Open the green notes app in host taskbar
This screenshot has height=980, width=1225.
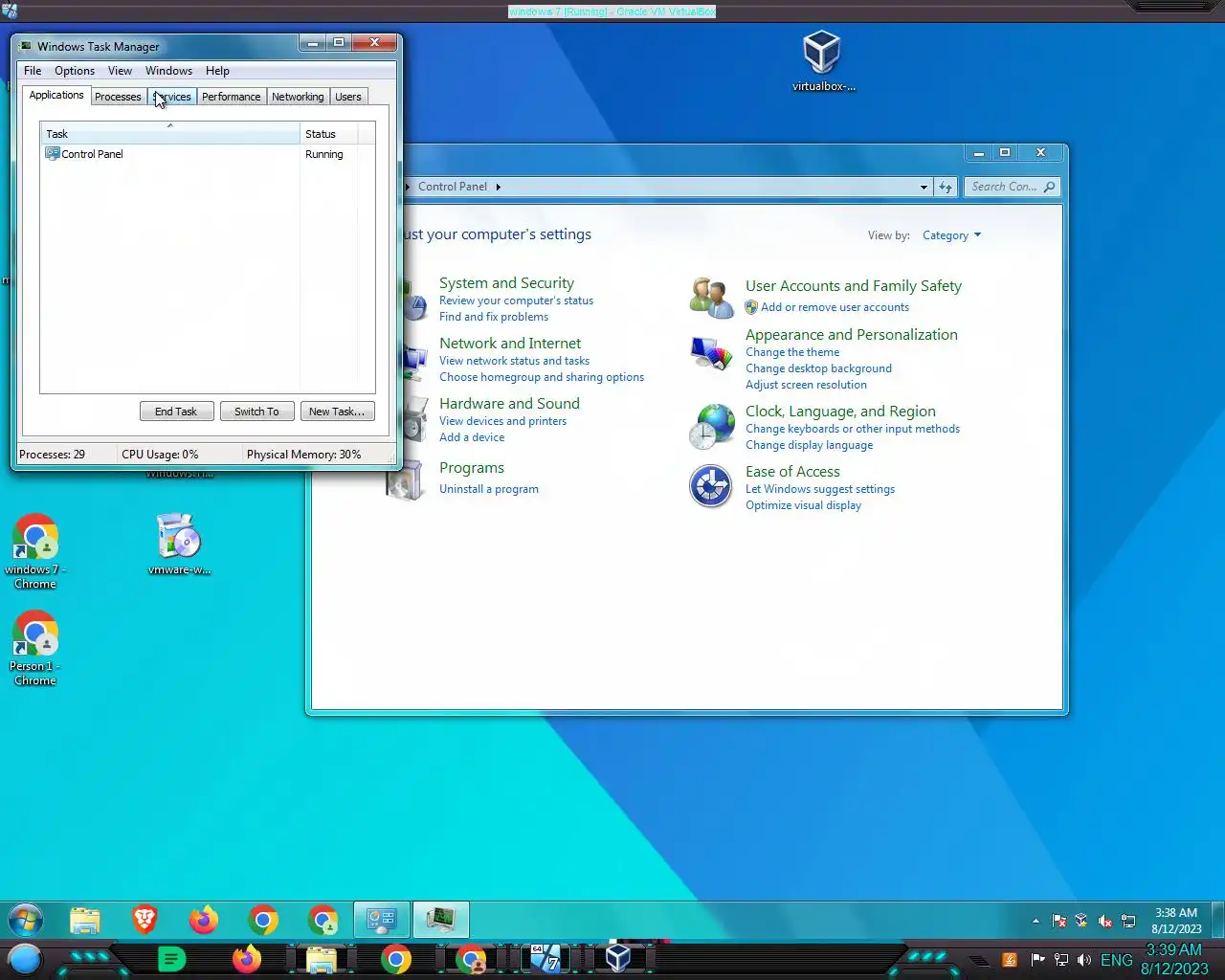(x=171, y=959)
